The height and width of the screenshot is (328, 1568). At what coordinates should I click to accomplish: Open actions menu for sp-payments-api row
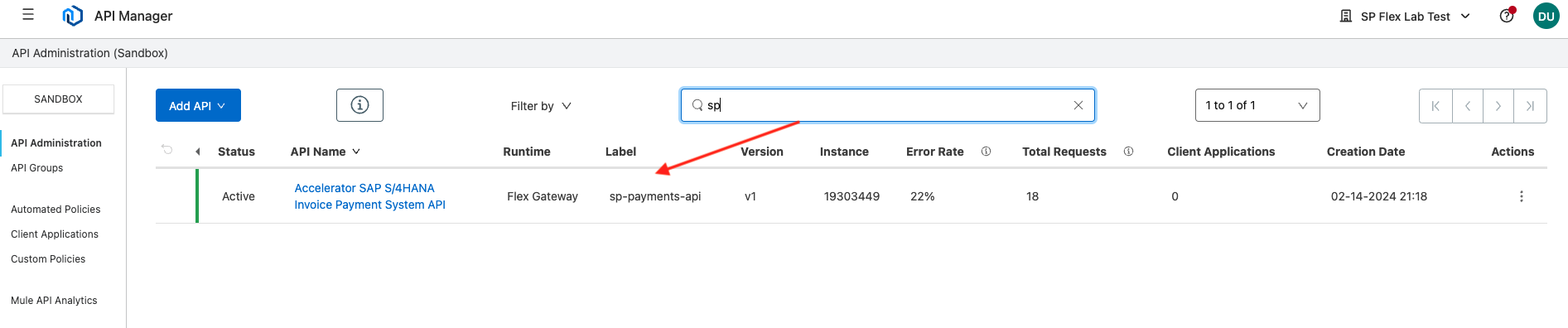pyautogui.click(x=1522, y=196)
